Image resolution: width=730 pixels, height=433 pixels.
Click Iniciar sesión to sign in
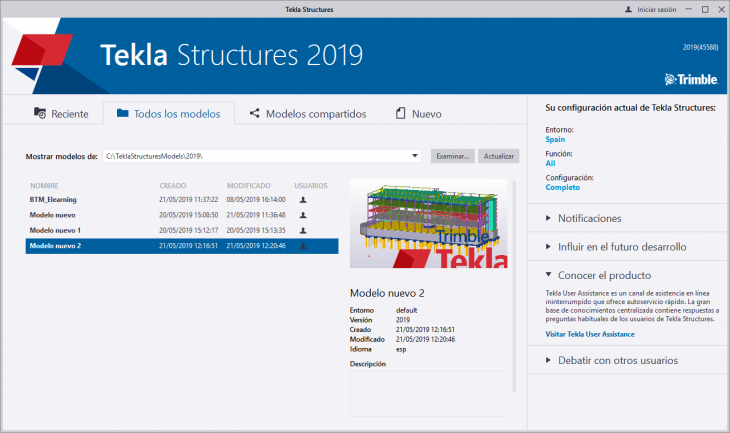[656, 10]
